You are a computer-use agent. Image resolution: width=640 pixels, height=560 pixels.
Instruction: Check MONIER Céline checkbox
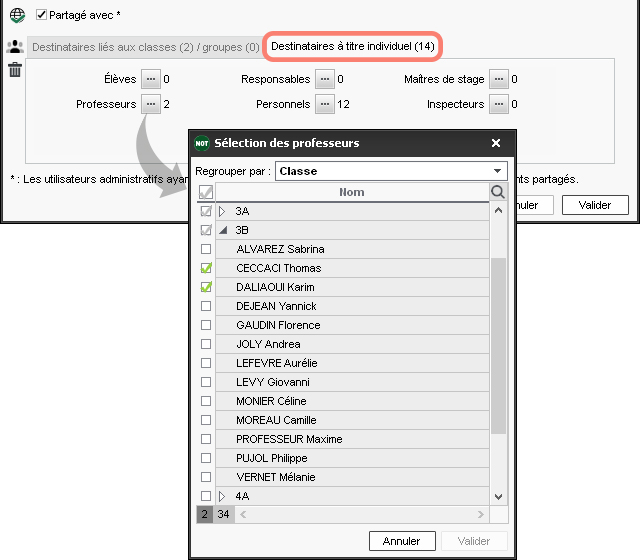(206, 401)
